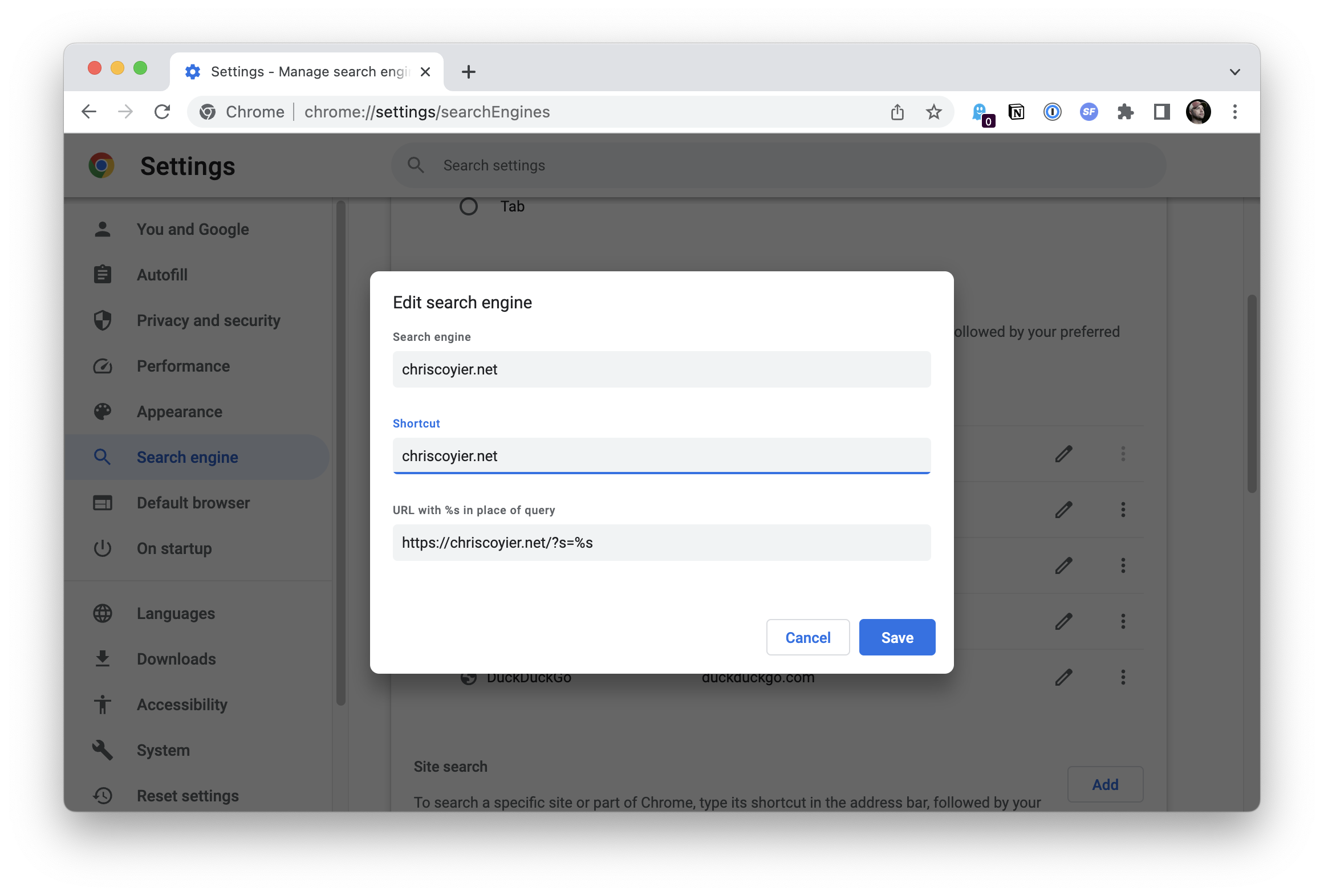Open the DuckDuckGo row more-actions menu
Viewport: 1324px width, 896px height.
click(1123, 677)
